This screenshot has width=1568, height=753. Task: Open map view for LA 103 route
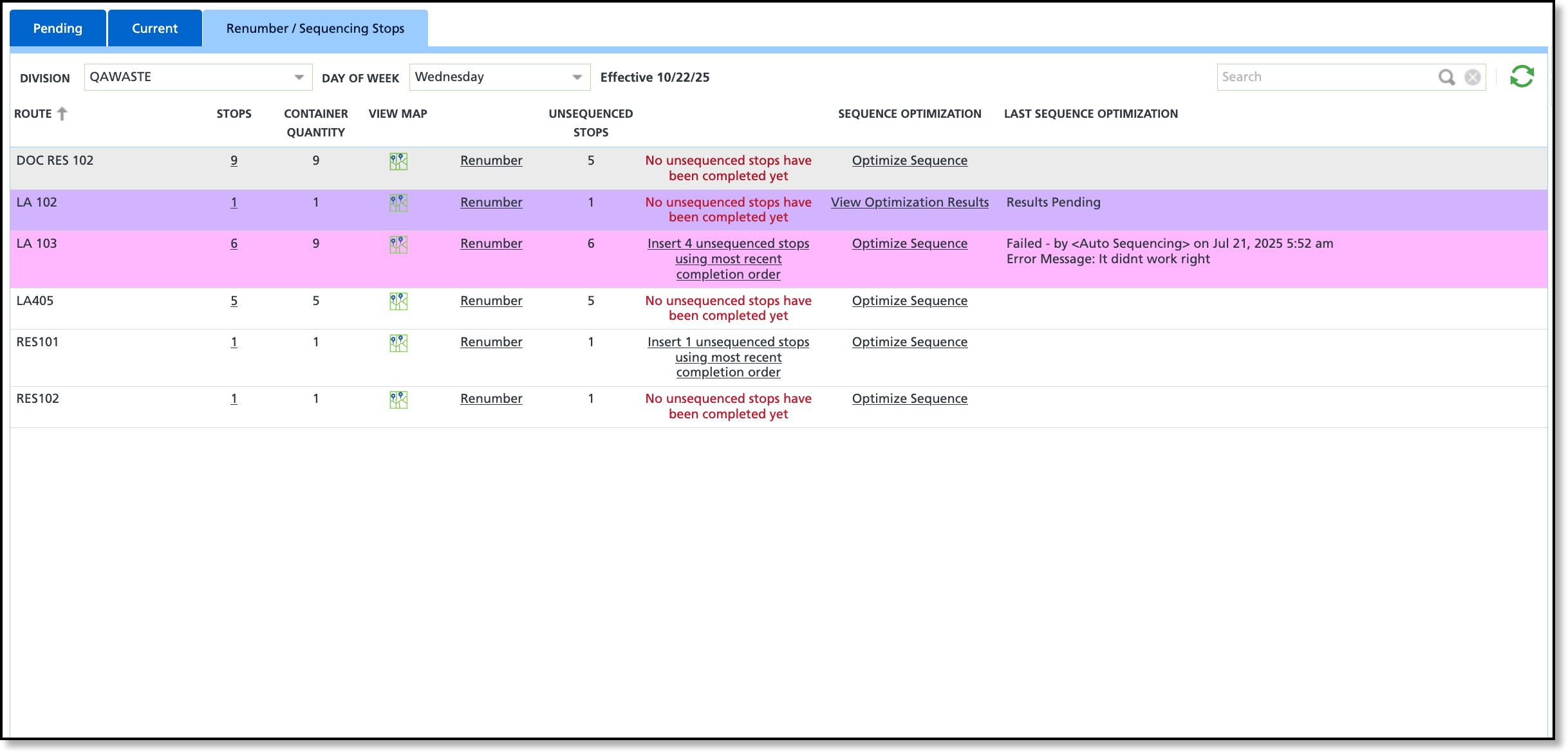[398, 244]
